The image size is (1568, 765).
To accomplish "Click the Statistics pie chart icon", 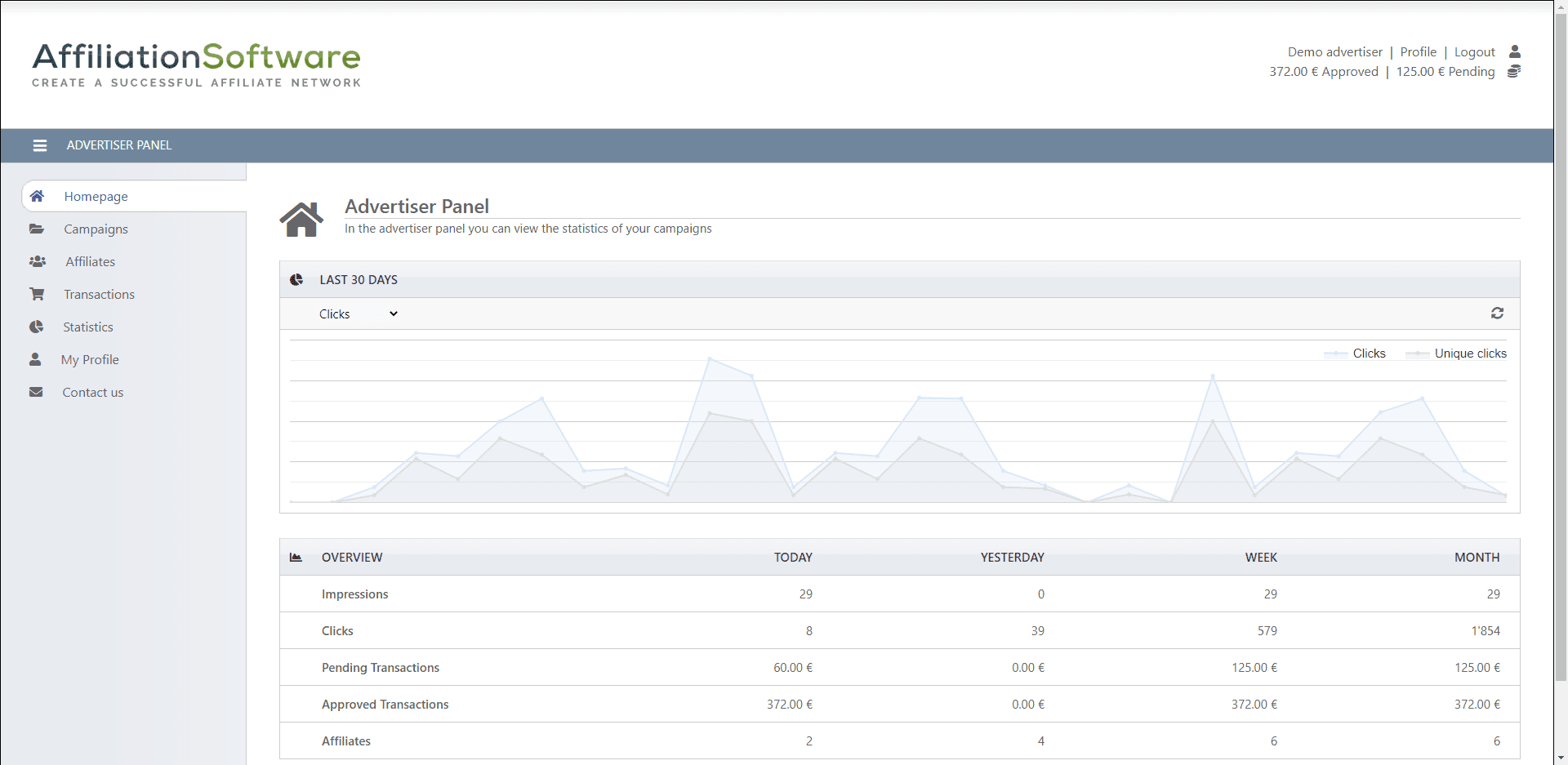I will 37,327.
